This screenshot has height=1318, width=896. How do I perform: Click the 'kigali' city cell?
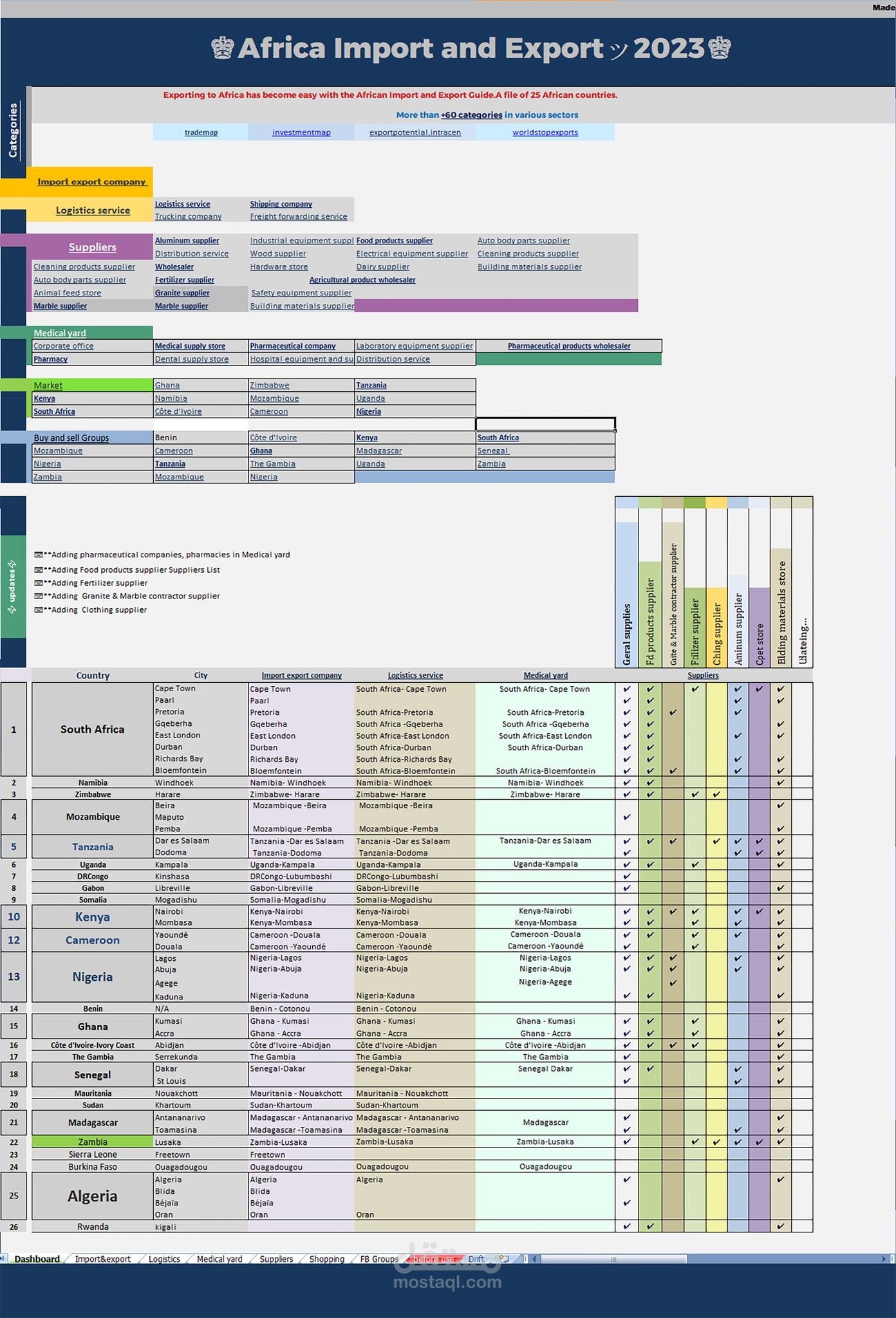(x=201, y=1227)
